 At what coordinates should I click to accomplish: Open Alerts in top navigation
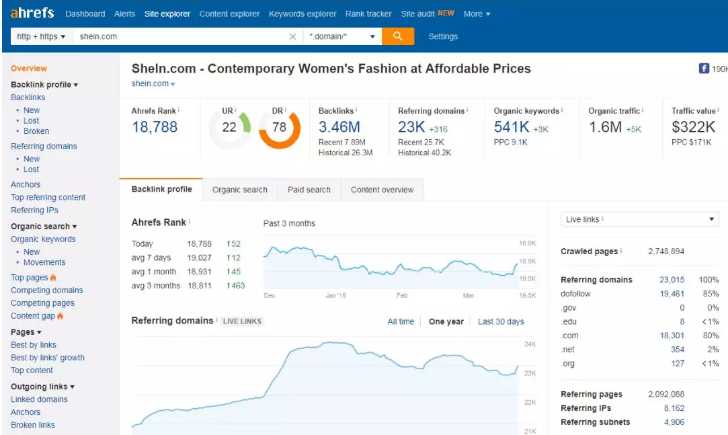tap(125, 14)
